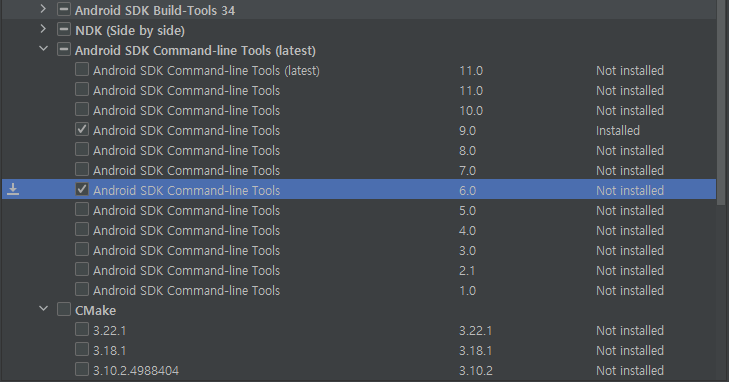Enable Command-line Tools 10.0 checkbox
Viewport: 729px width, 382px height.
[x=82, y=110]
